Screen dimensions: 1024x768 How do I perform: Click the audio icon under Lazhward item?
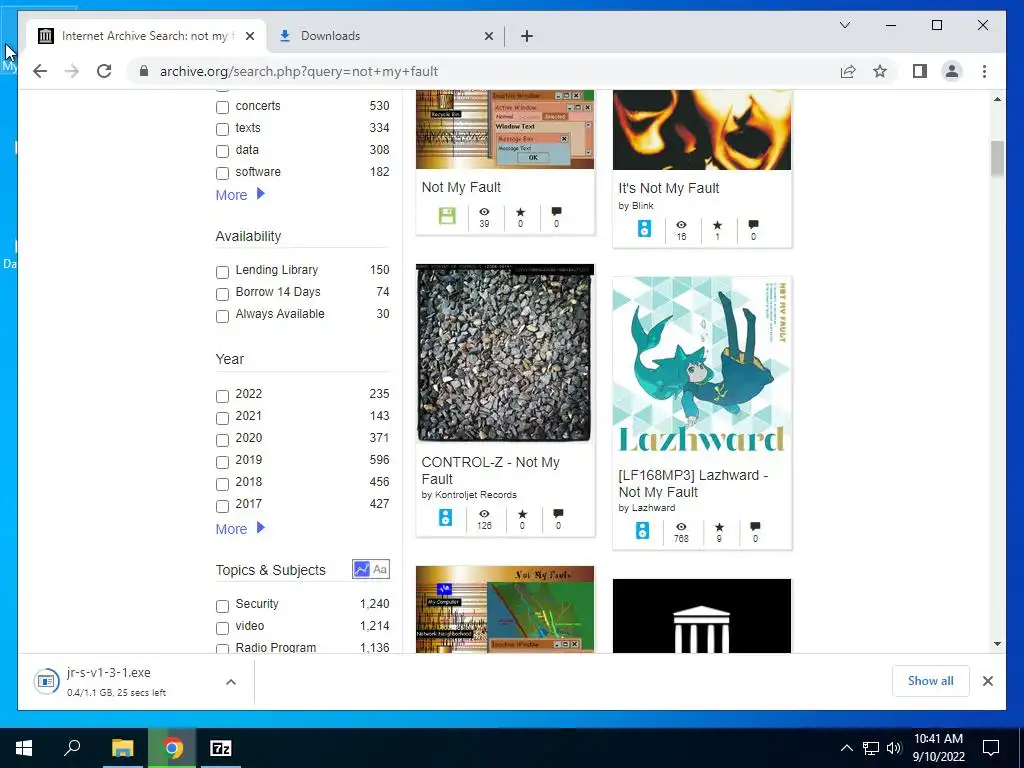tap(643, 530)
